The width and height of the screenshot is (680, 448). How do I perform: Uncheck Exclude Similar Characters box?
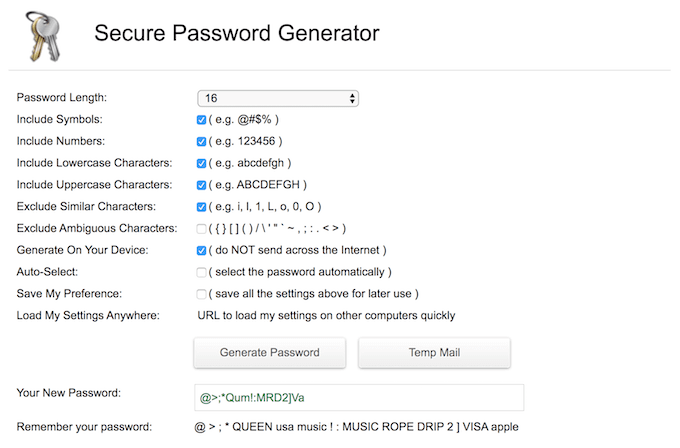[202, 207]
